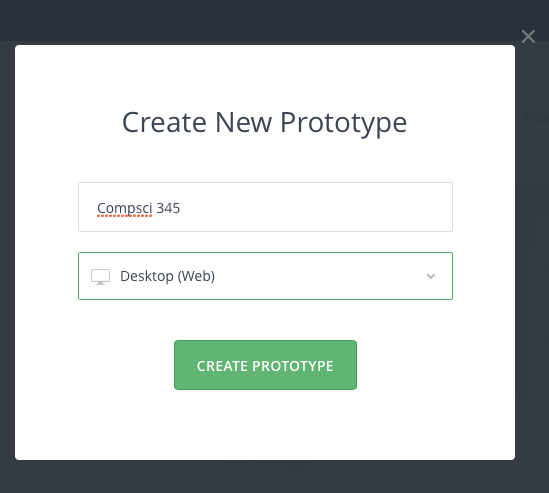Close the Create New Prototype dialog
This screenshot has height=493, width=549.
[x=528, y=36]
